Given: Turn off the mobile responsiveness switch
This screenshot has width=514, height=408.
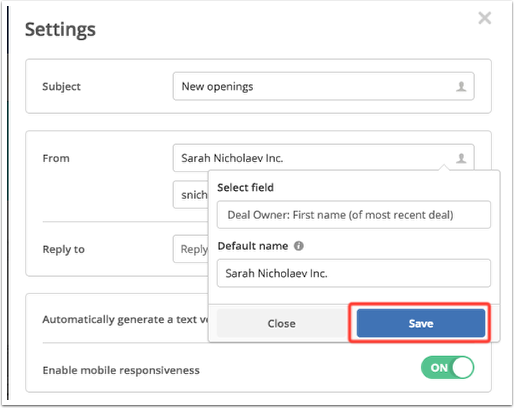Looking at the screenshot, I should point(447,368).
